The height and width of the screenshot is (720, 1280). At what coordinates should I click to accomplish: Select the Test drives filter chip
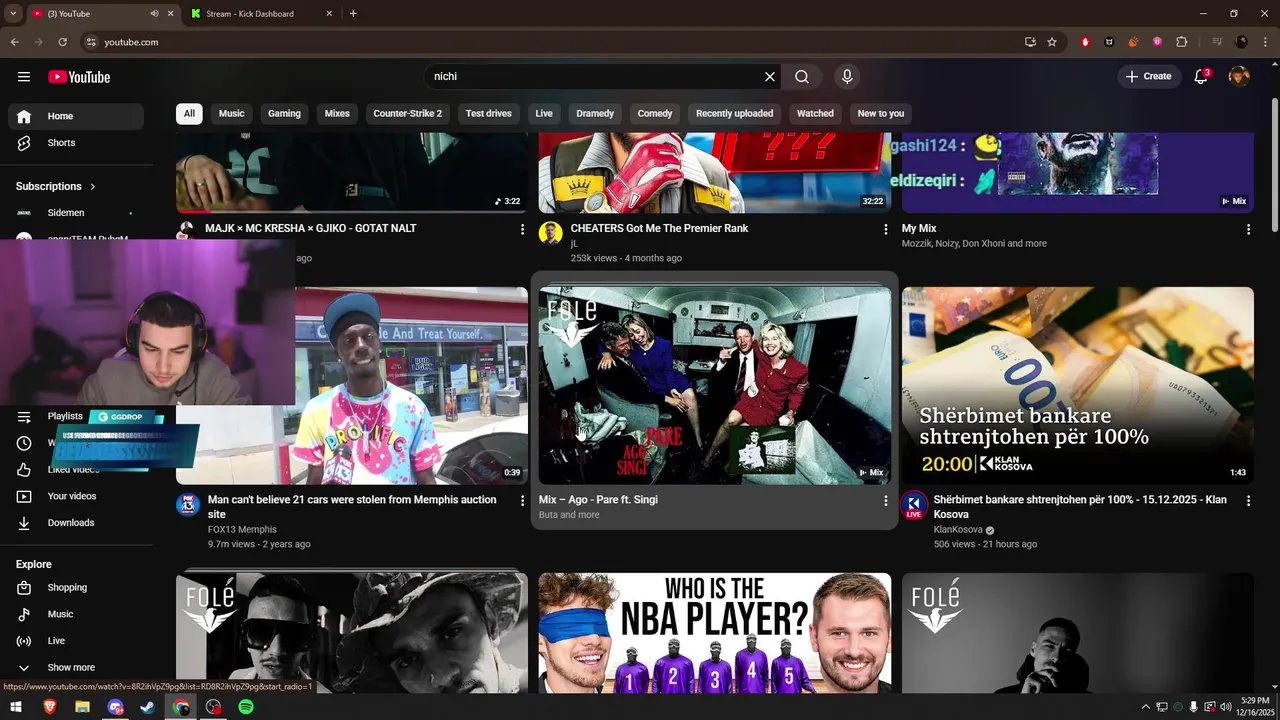pyautogui.click(x=489, y=114)
